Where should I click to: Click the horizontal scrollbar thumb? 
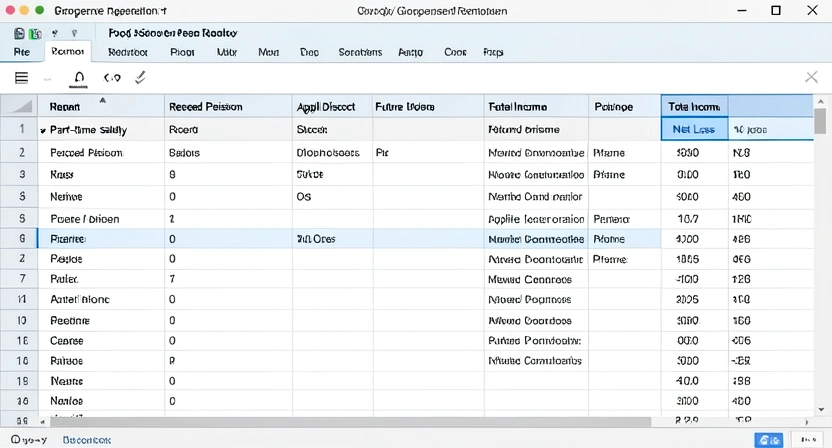[350, 422]
